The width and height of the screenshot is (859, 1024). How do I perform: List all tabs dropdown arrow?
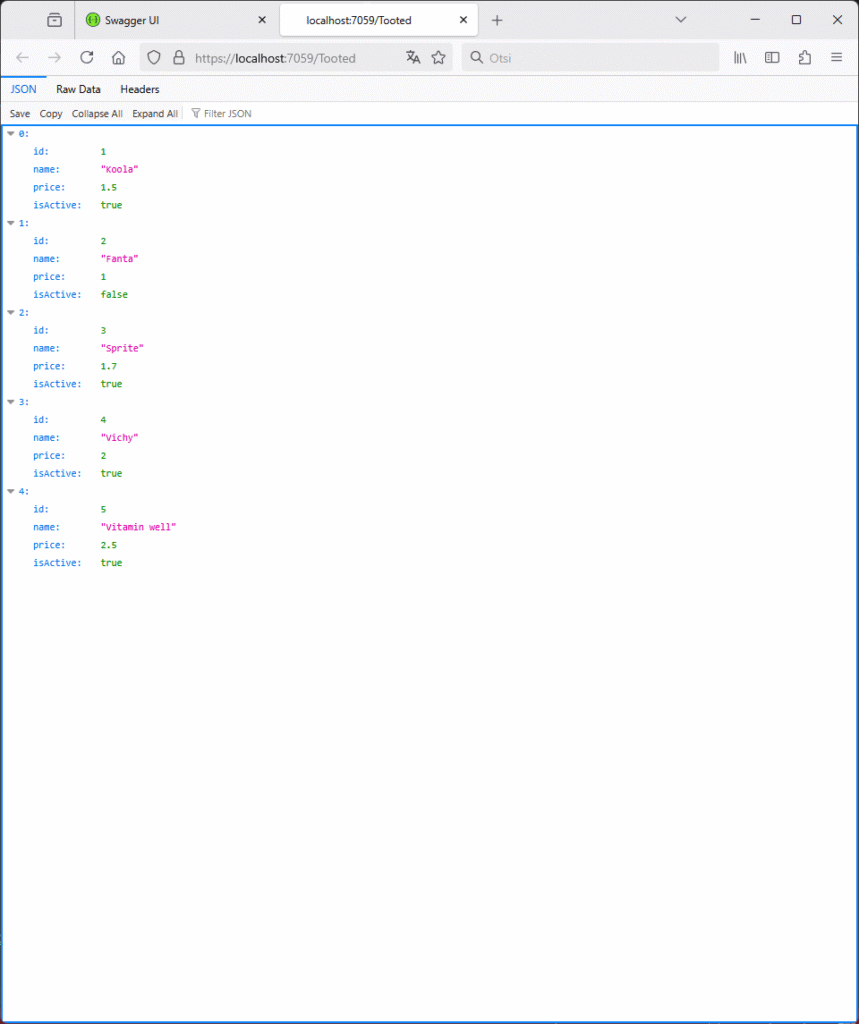680,20
